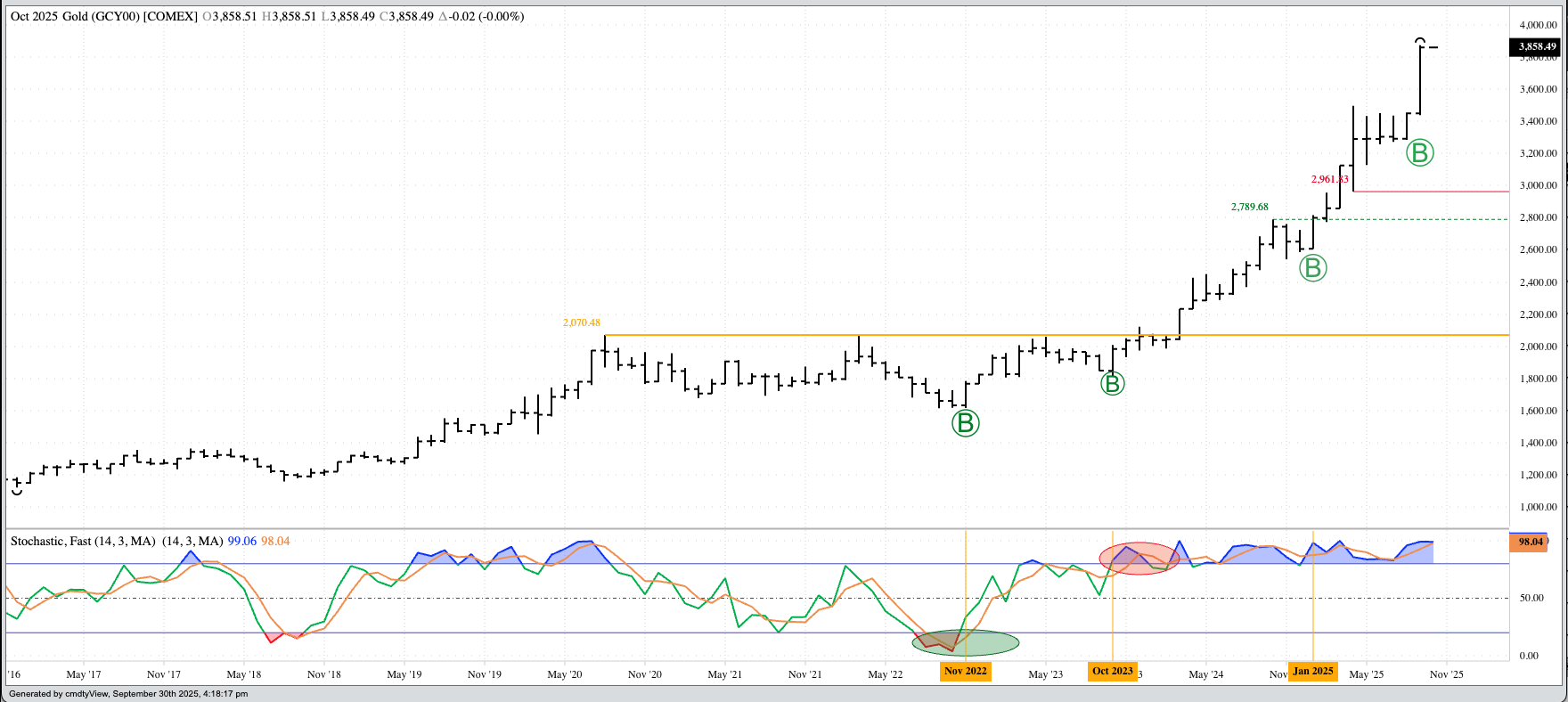Screen dimensions: 1568x702
Task: Click the May '20 date axis label
Action: pos(564,674)
